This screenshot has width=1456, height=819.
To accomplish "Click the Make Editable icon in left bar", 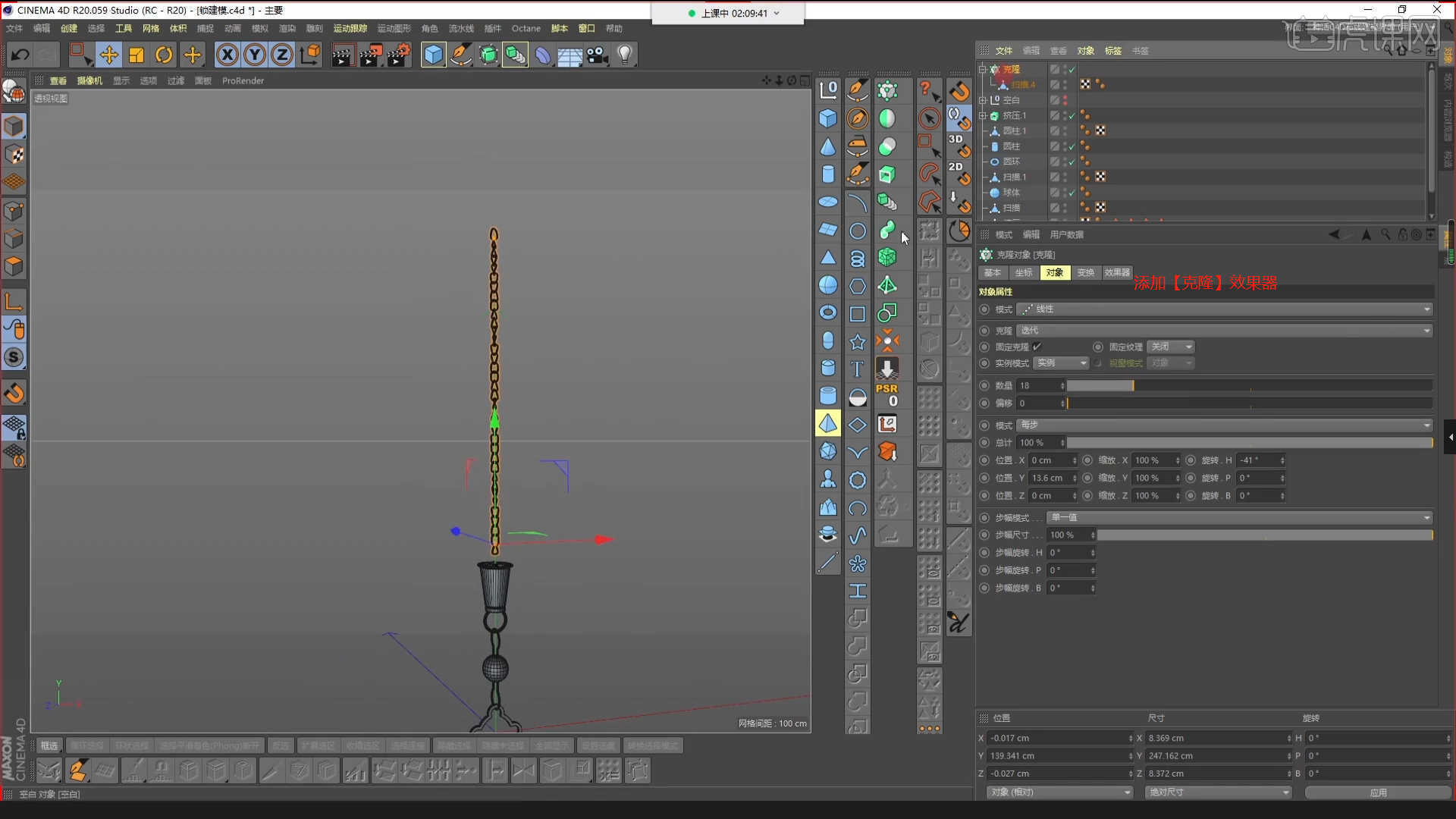I will coord(13,91).
